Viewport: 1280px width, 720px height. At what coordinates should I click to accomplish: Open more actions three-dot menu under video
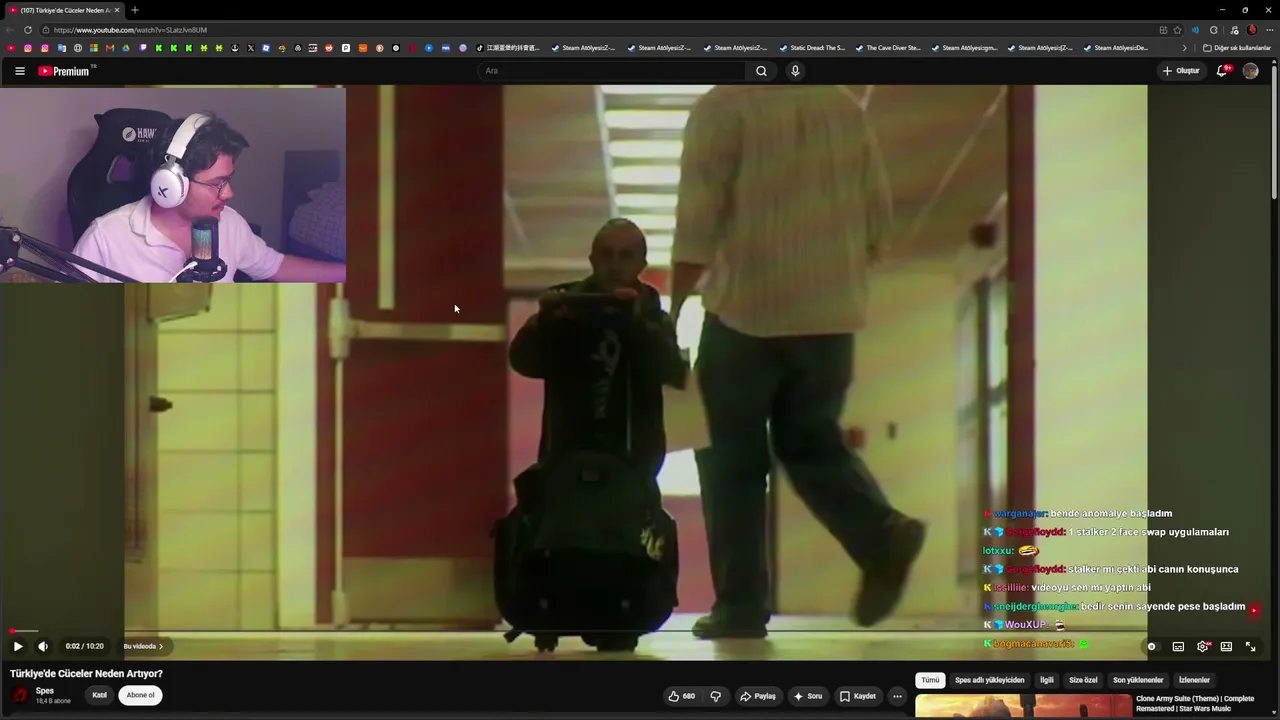coord(897,696)
